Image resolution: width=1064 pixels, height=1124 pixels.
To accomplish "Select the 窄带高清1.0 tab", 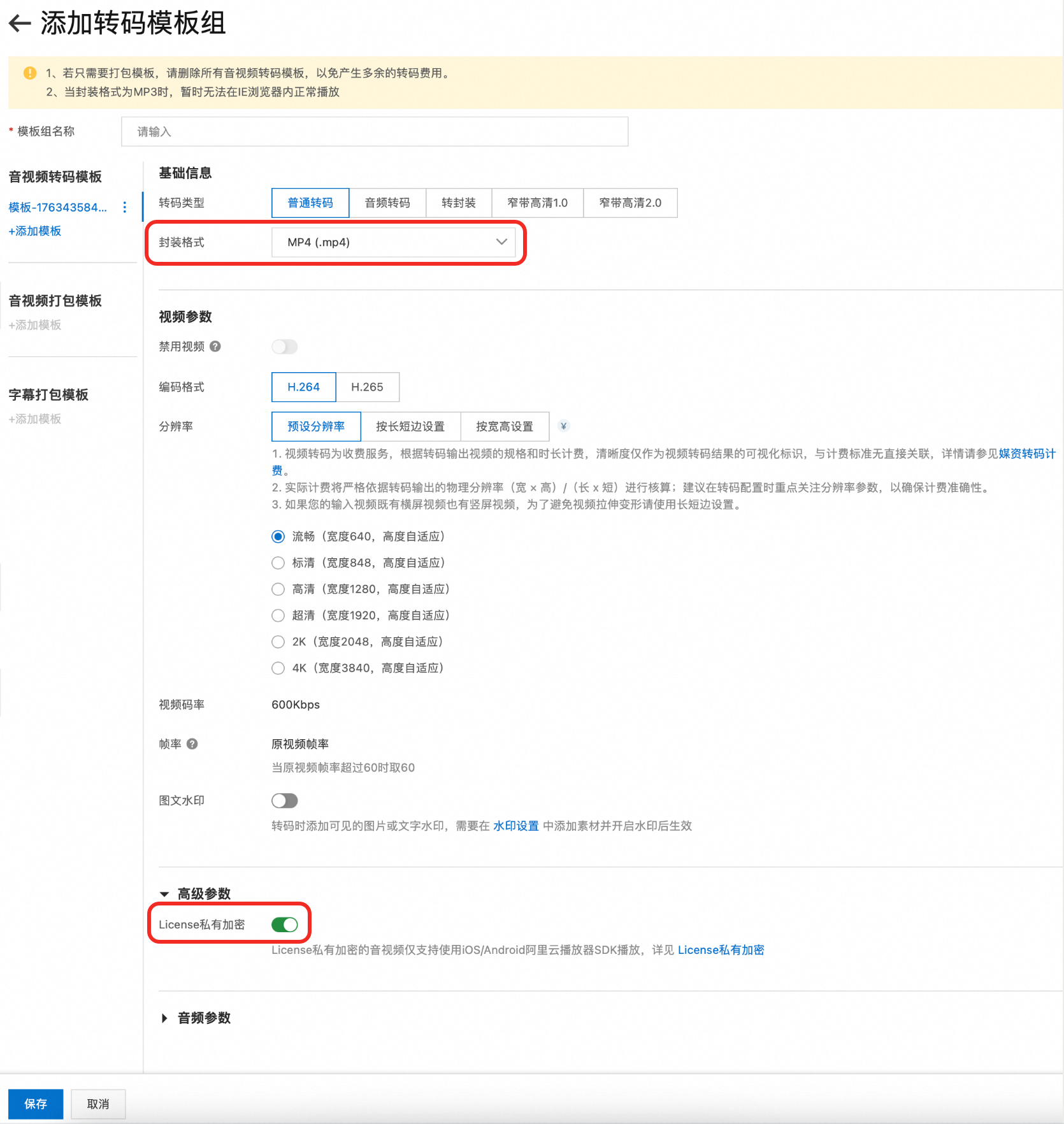I will (x=537, y=203).
